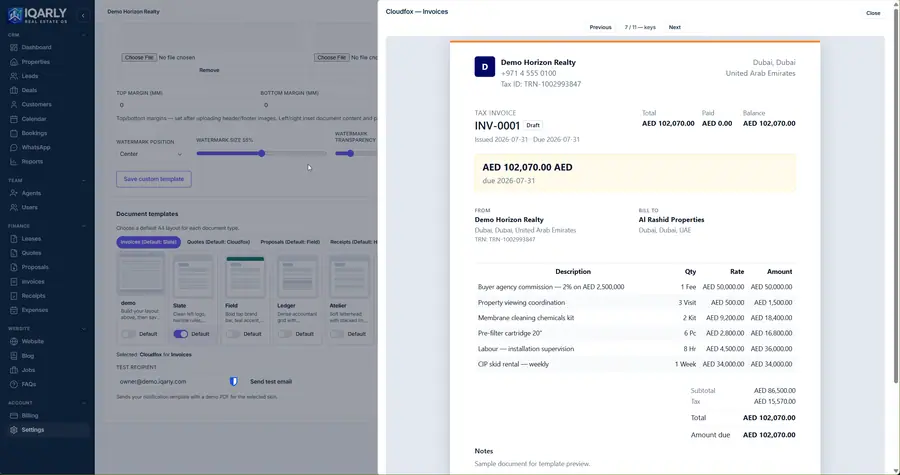Select the Deals briefcase icon
Viewport: 900px width, 475px height.
pos(14,90)
